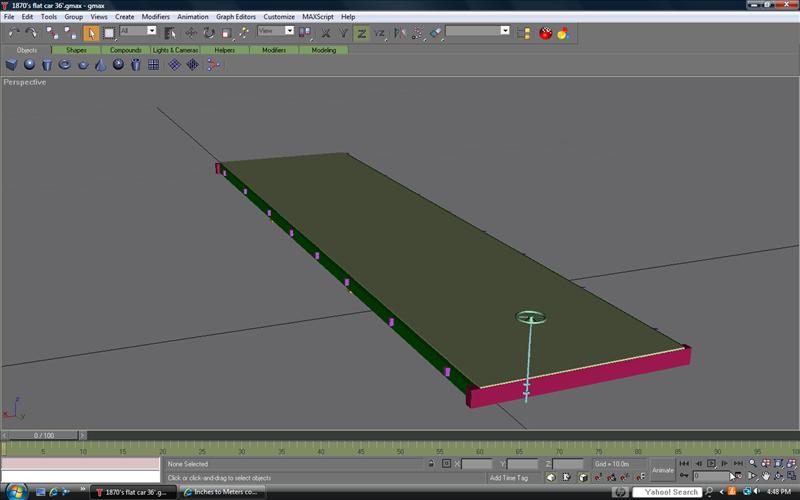Toggle the selection lock padlock

click(431, 464)
